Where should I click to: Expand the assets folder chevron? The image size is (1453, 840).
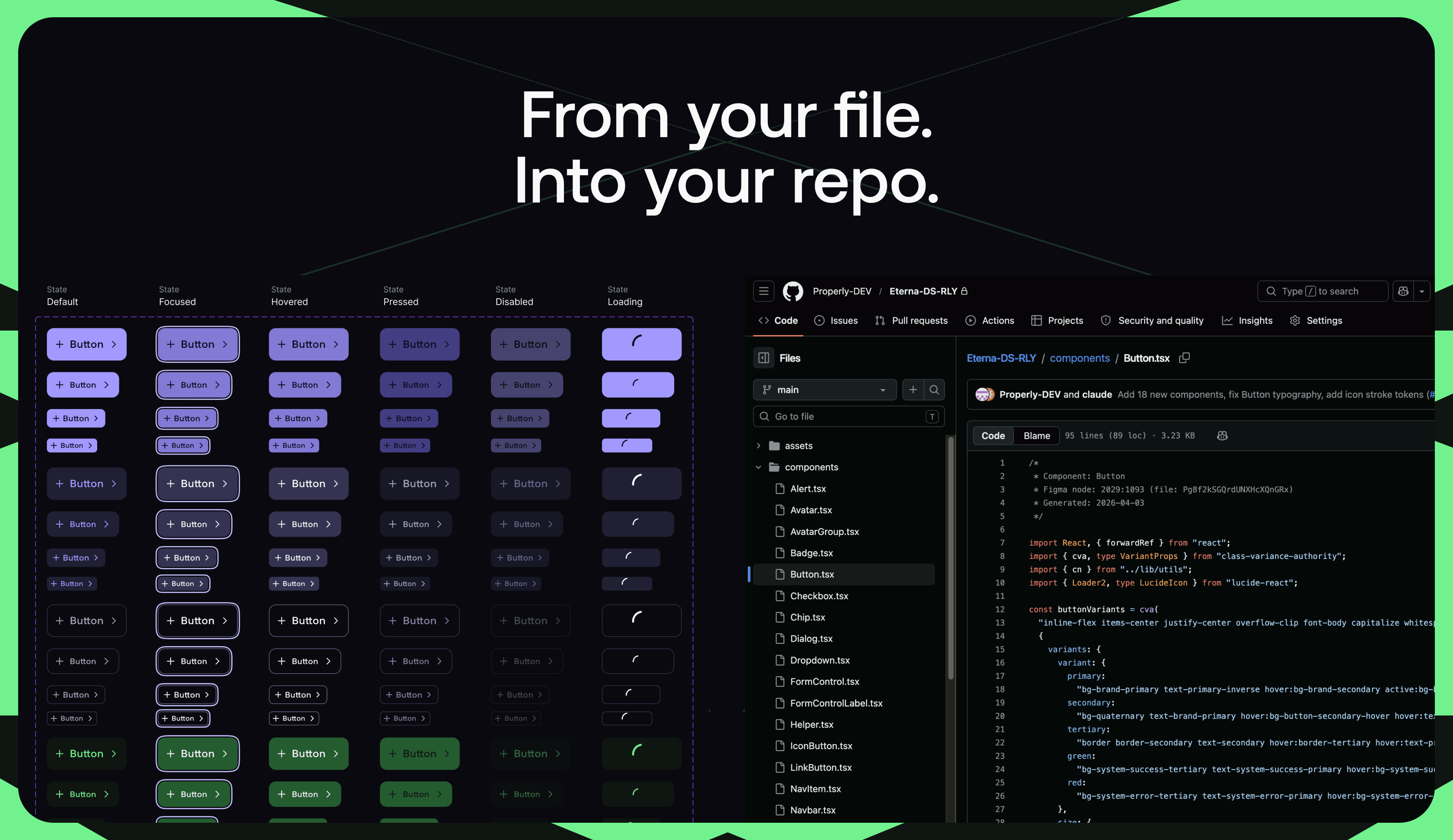(758, 446)
